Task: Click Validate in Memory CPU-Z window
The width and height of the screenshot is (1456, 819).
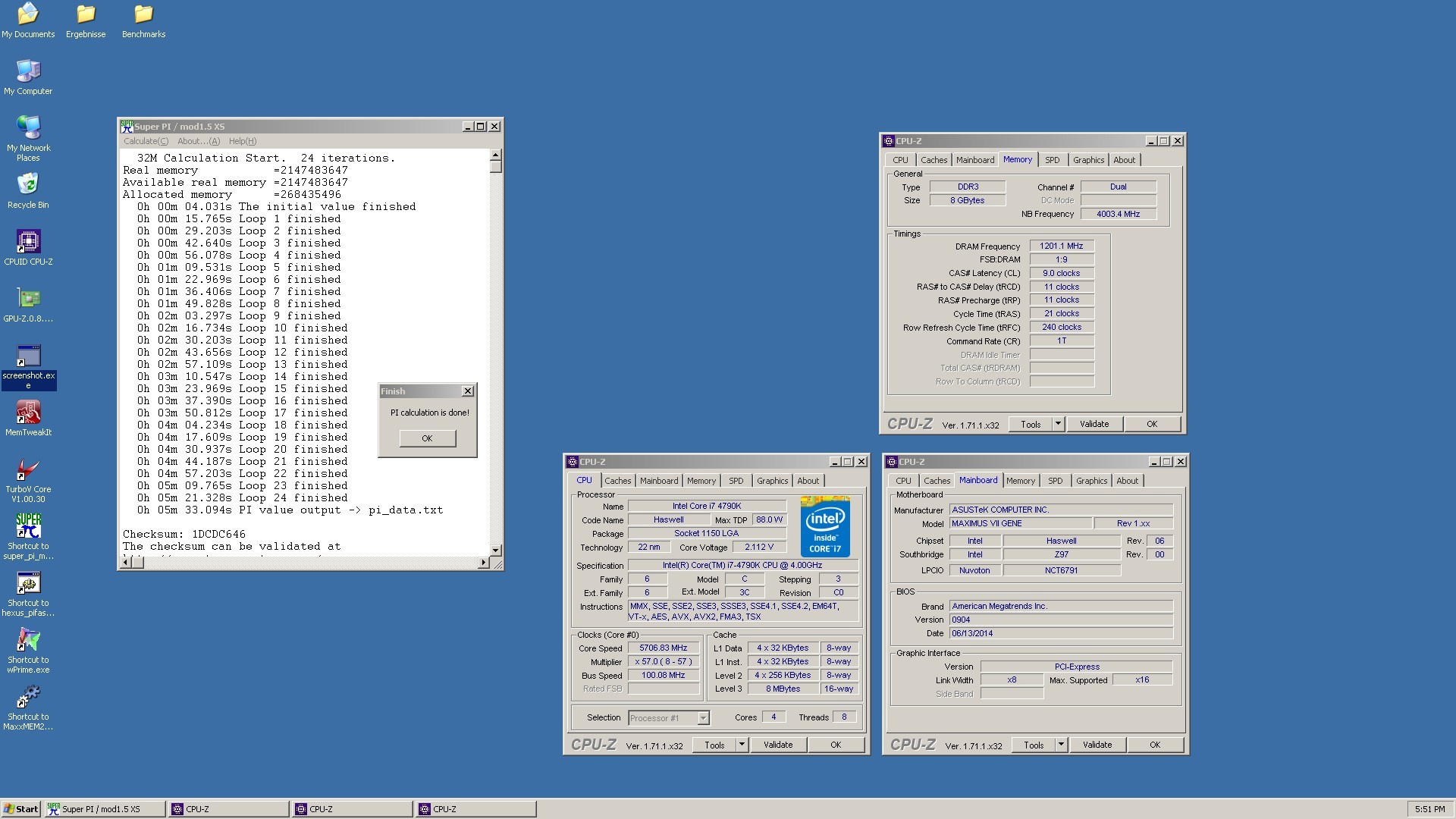Action: (x=1094, y=424)
